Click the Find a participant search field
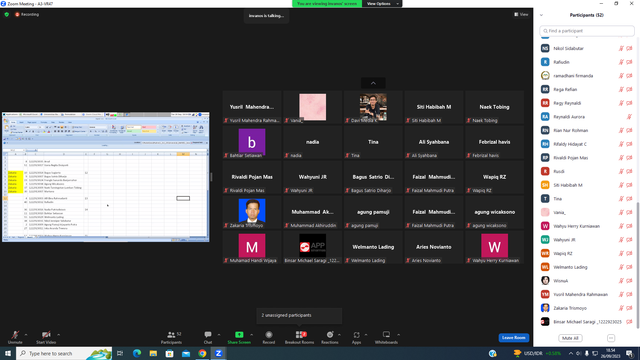 (587, 31)
